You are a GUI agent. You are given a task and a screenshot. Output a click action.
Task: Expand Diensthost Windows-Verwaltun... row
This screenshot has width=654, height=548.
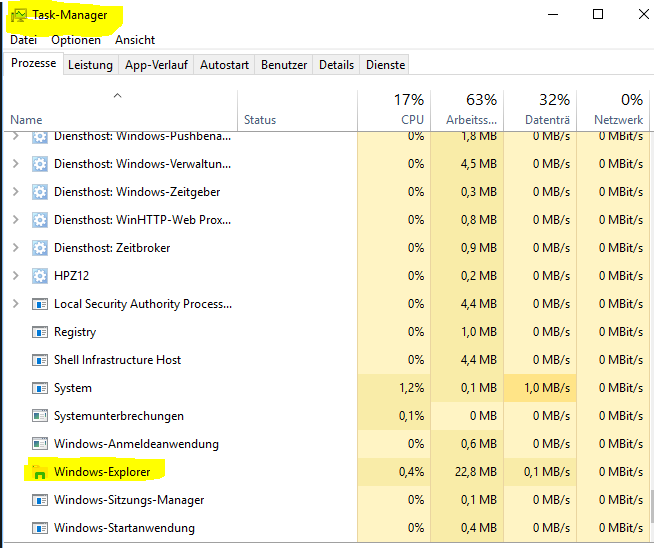coord(16,163)
